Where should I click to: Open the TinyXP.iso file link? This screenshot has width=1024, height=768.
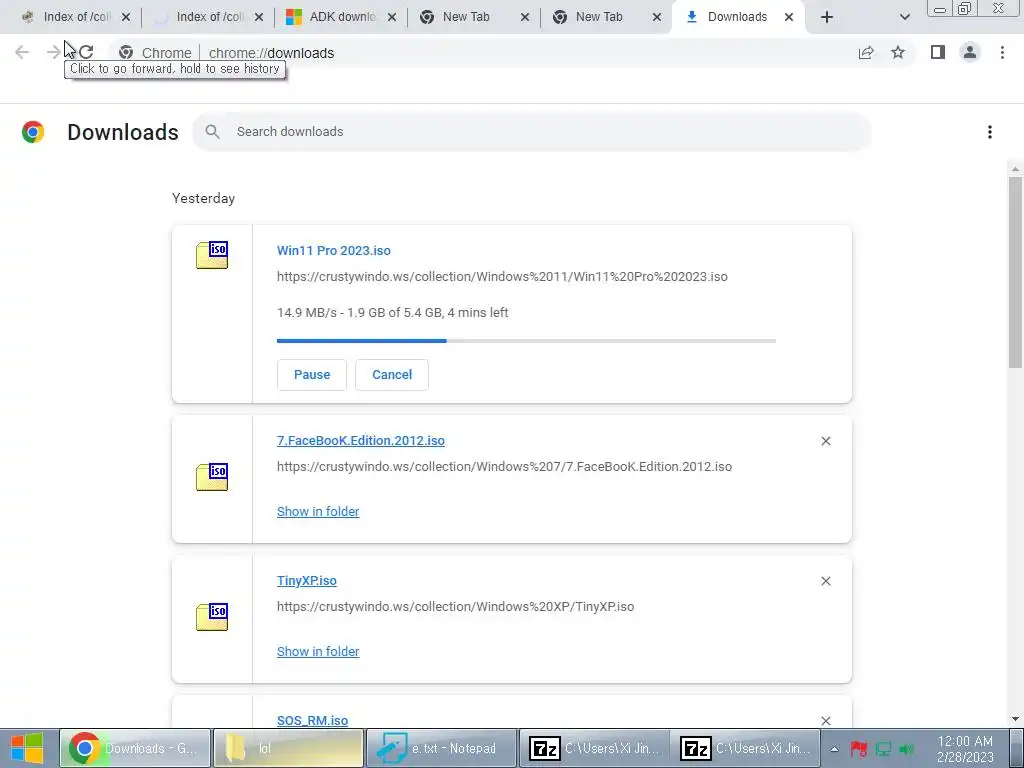[x=306, y=581]
